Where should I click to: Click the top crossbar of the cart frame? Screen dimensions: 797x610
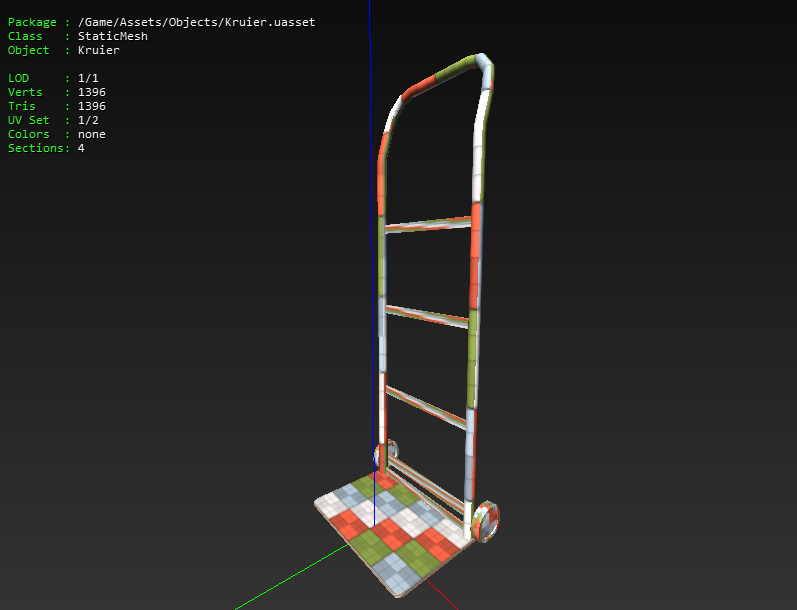[x=428, y=225]
